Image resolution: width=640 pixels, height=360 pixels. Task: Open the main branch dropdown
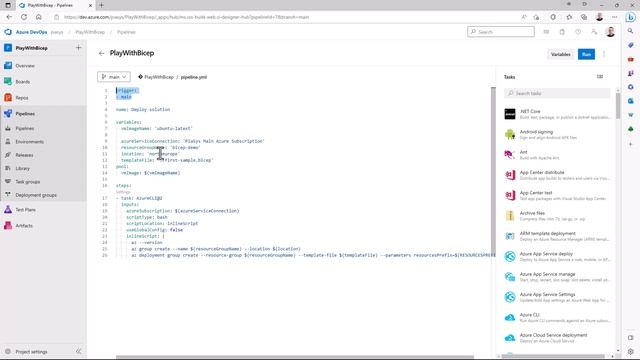[x=114, y=77]
